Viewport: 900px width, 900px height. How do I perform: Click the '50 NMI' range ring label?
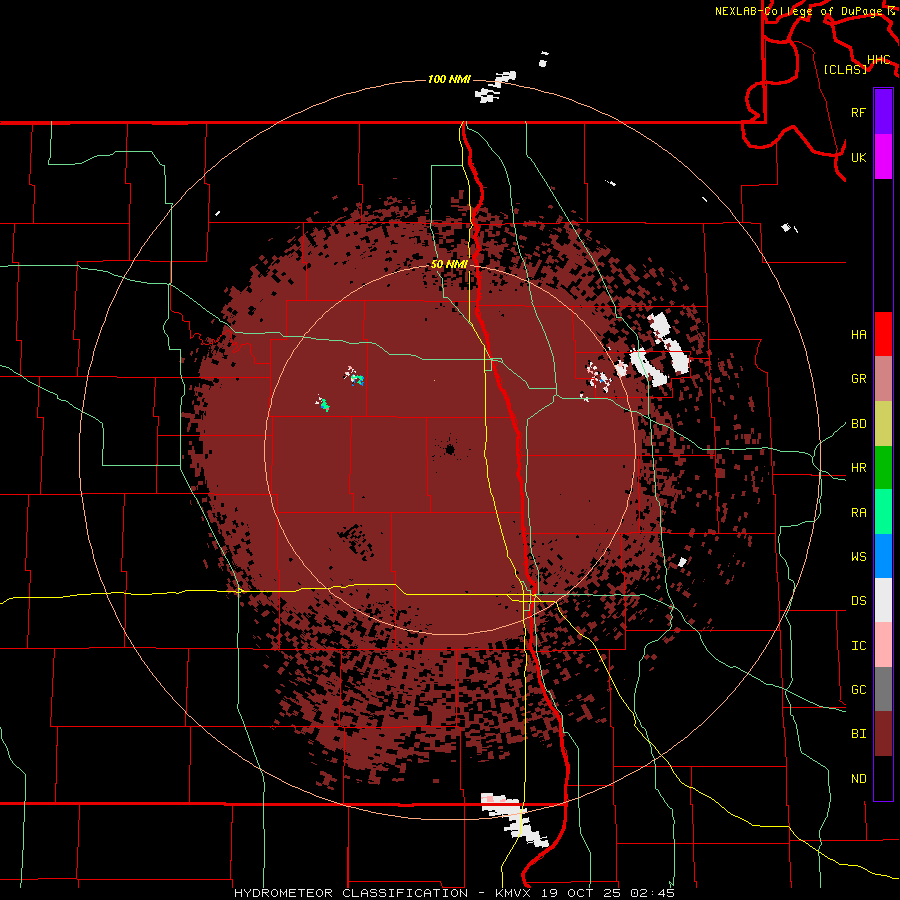pyautogui.click(x=449, y=265)
